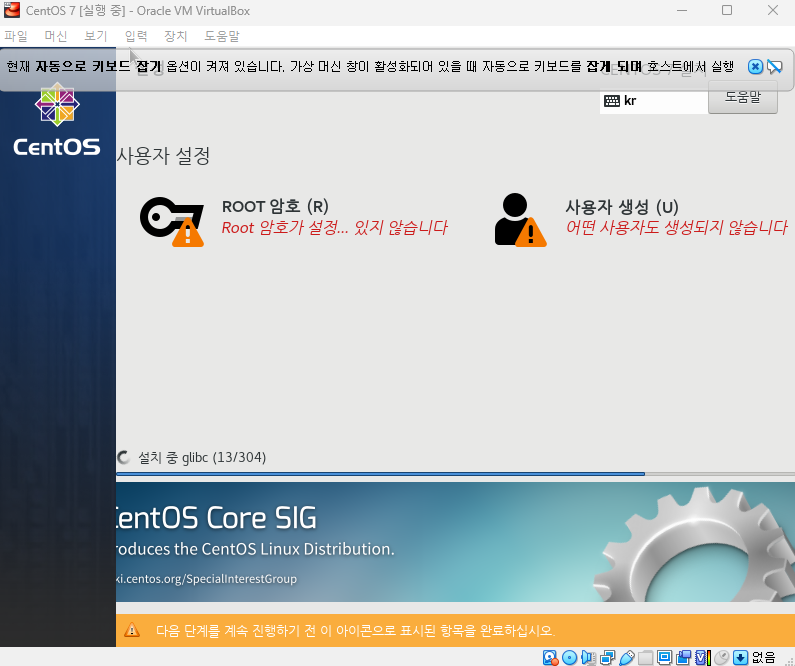Click the 설치 중 glibc (13/304) status text
Viewport: 795px width, 666px height.
click(x=202, y=458)
